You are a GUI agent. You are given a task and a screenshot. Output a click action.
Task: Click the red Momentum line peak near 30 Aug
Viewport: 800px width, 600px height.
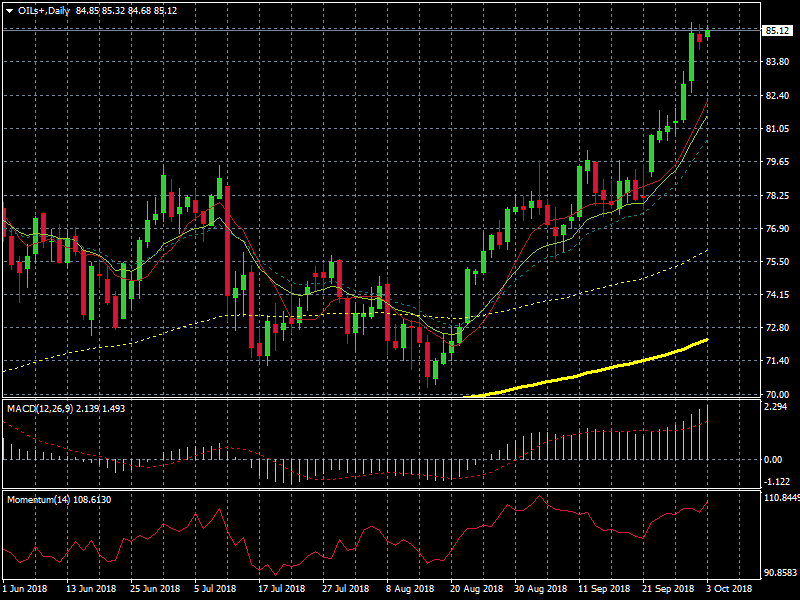pos(540,496)
